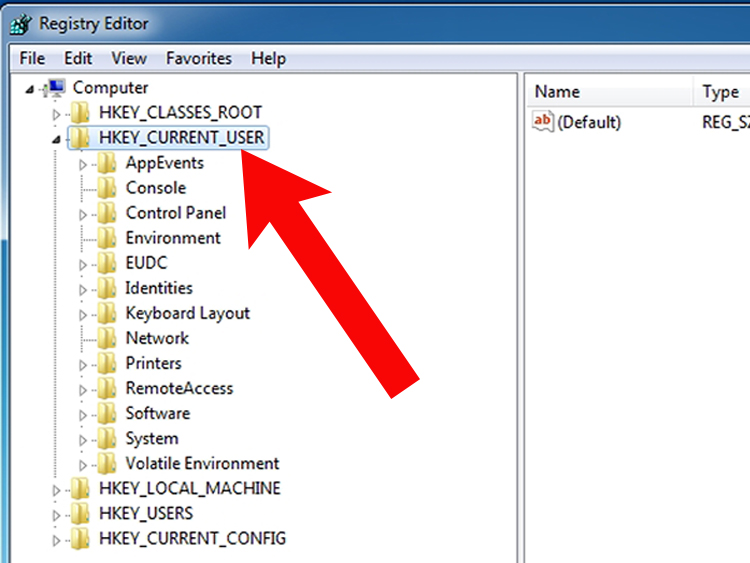Screen dimensions: 750x563
Task: Expand the RemoteAccess key arrow
Action: tap(83, 390)
